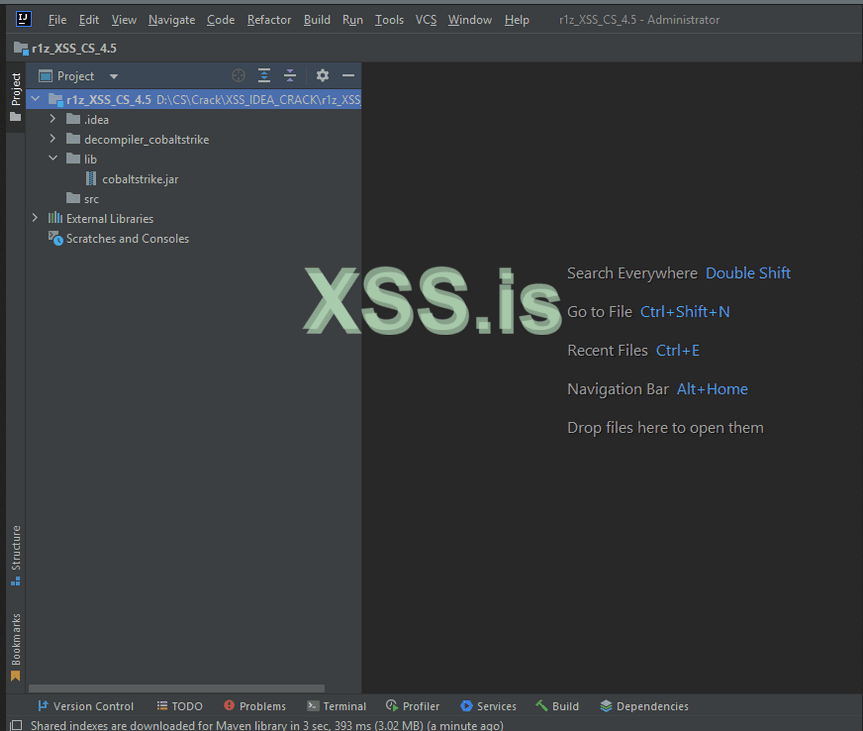
Task: Click the Terminal prompt icon
Action: click(x=313, y=706)
